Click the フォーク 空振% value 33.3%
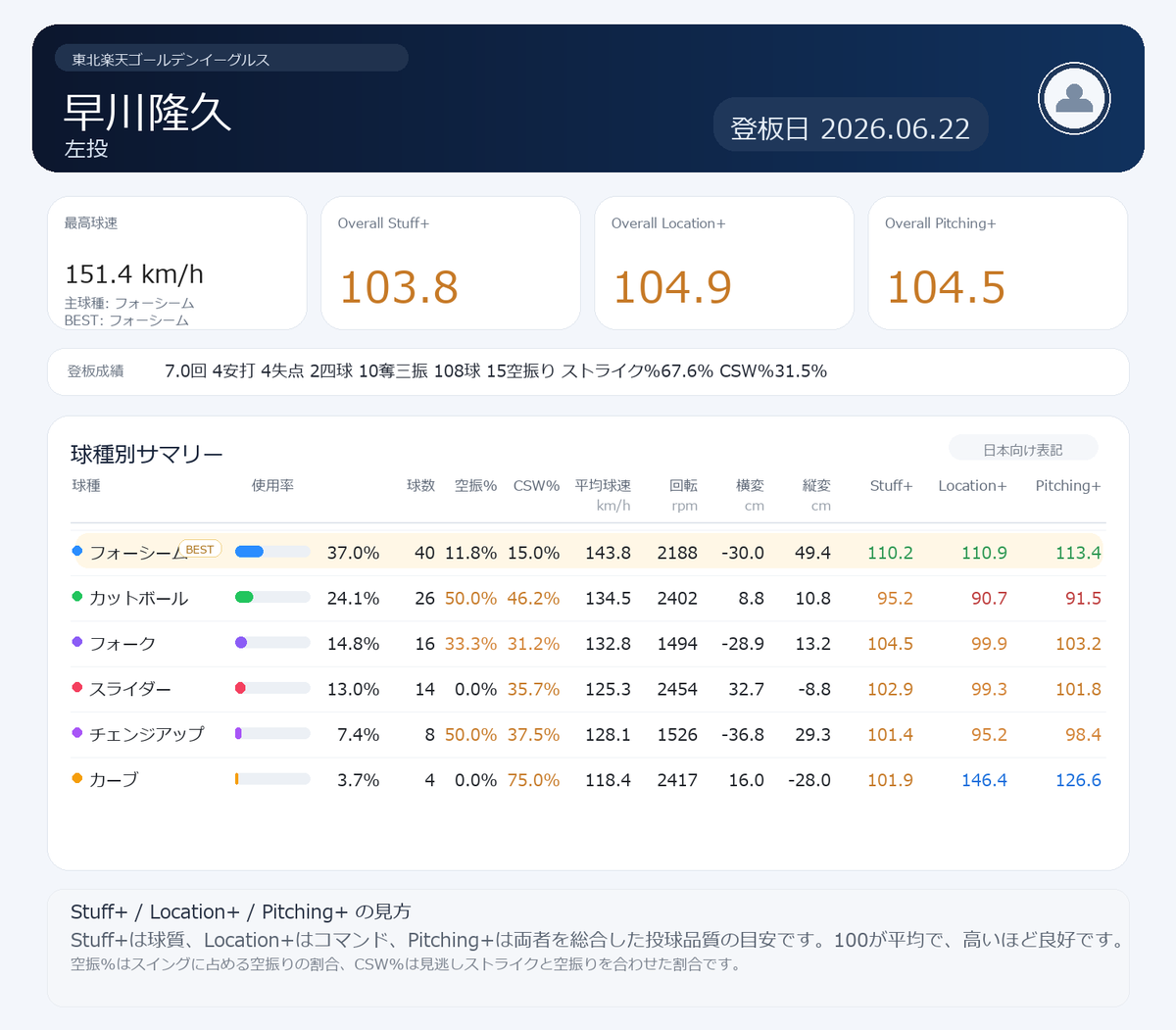Screen dimensions: 1176x1030 [470, 644]
